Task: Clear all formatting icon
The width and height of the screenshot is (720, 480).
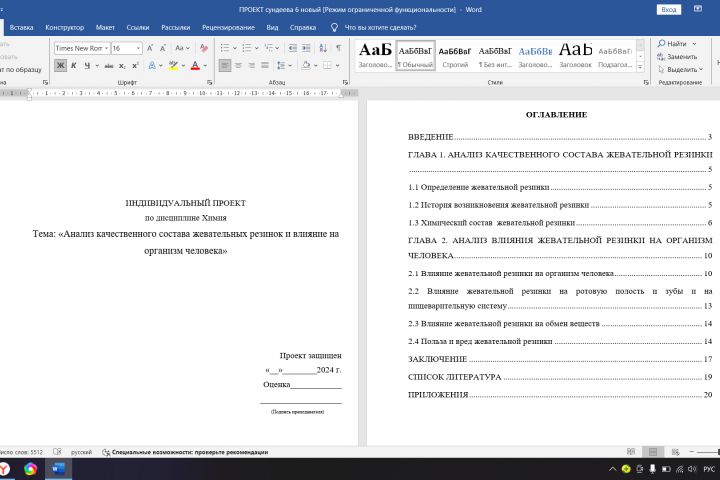Action: coord(203,48)
